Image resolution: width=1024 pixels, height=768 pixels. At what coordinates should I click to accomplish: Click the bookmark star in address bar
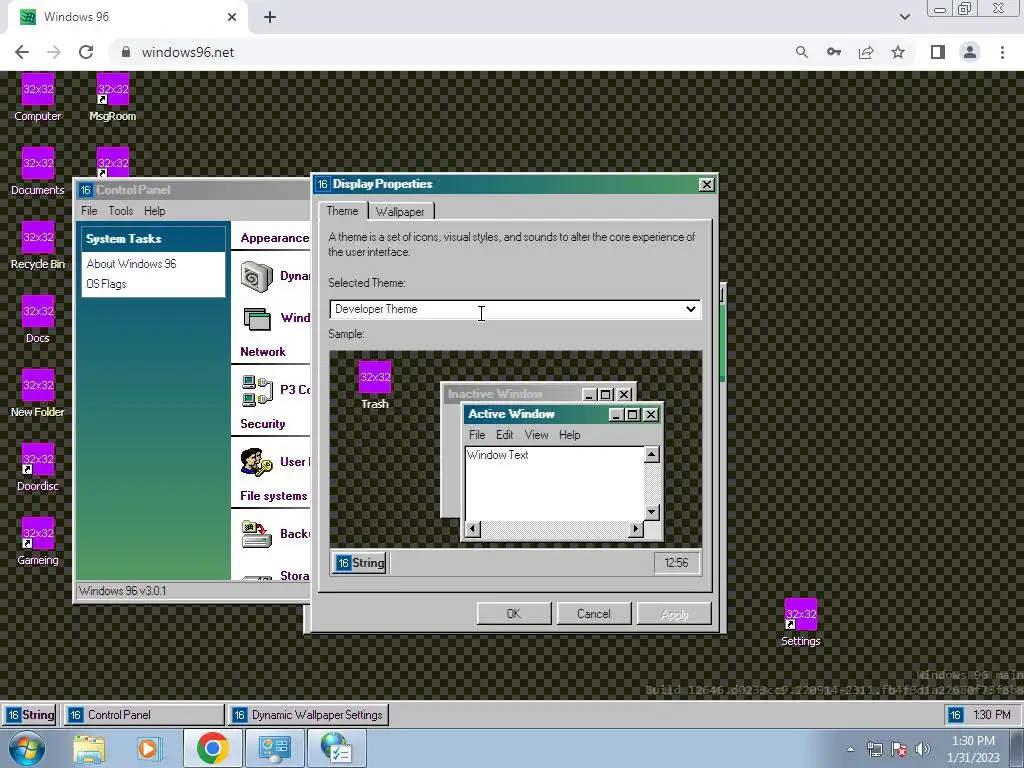pyautogui.click(x=898, y=52)
